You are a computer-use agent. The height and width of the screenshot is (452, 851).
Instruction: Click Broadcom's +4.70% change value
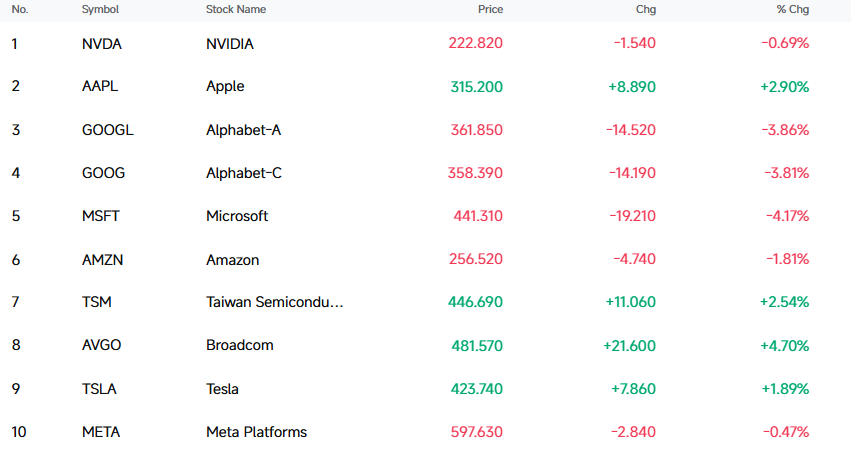[x=785, y=346]
